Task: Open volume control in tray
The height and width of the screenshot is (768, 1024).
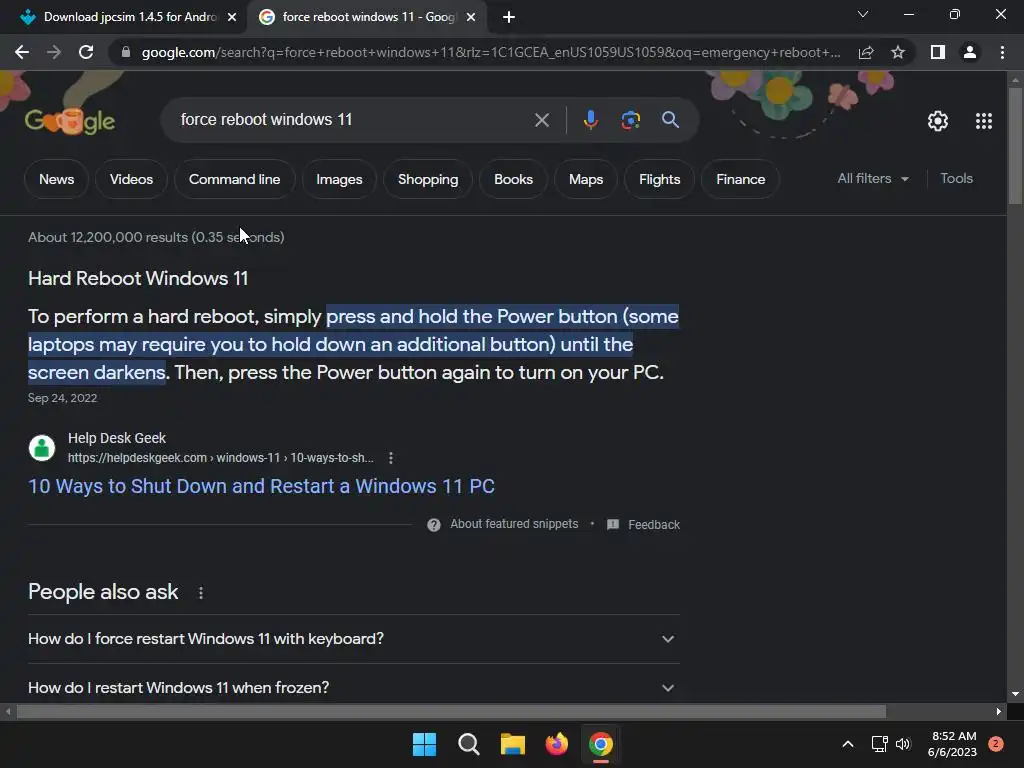Action: 903,744
